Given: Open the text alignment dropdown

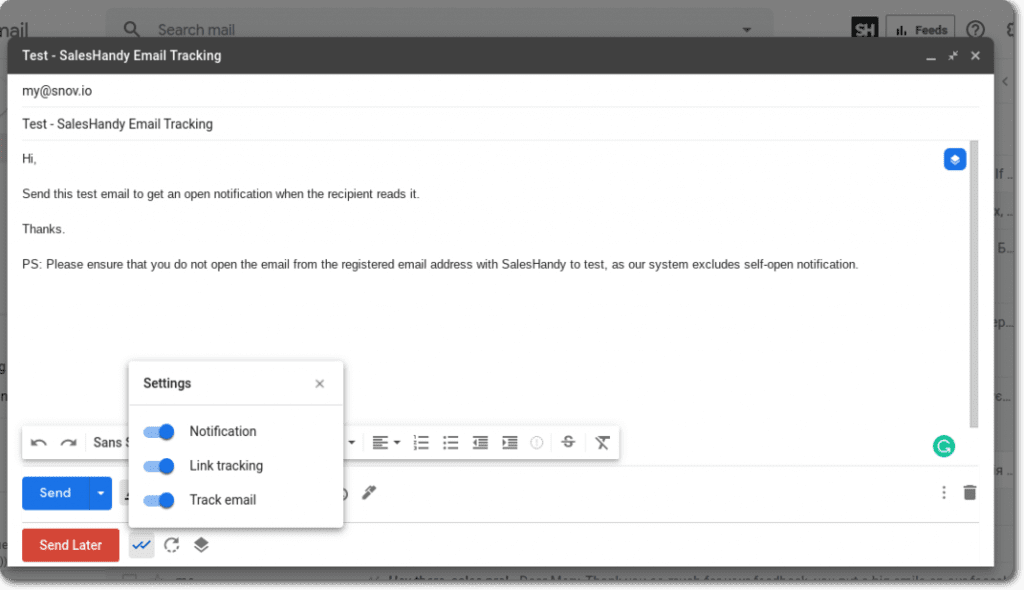Looking at the screenshot, I should pyautogui.click(x=384, y=442).
